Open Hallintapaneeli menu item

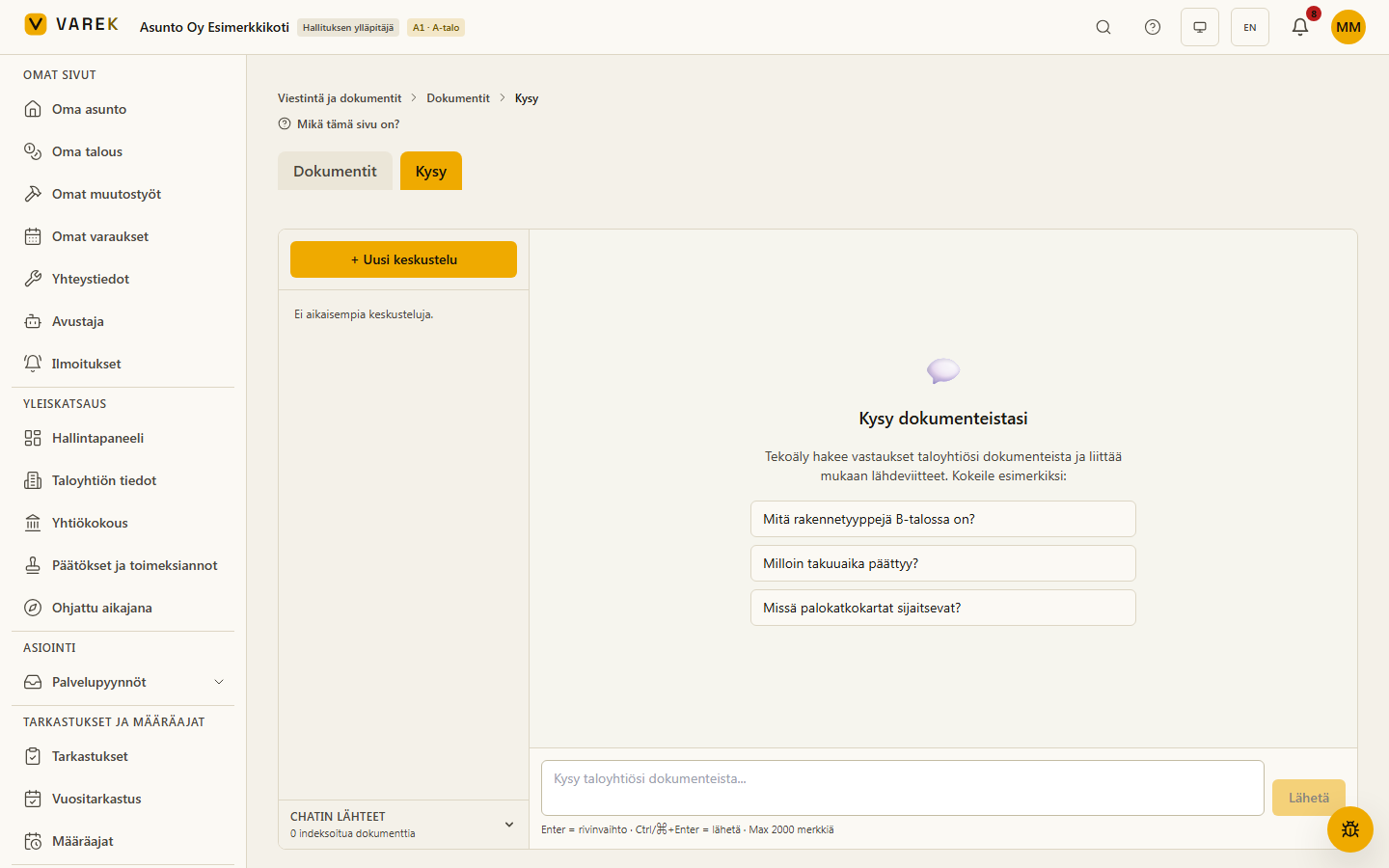[123, 438]
